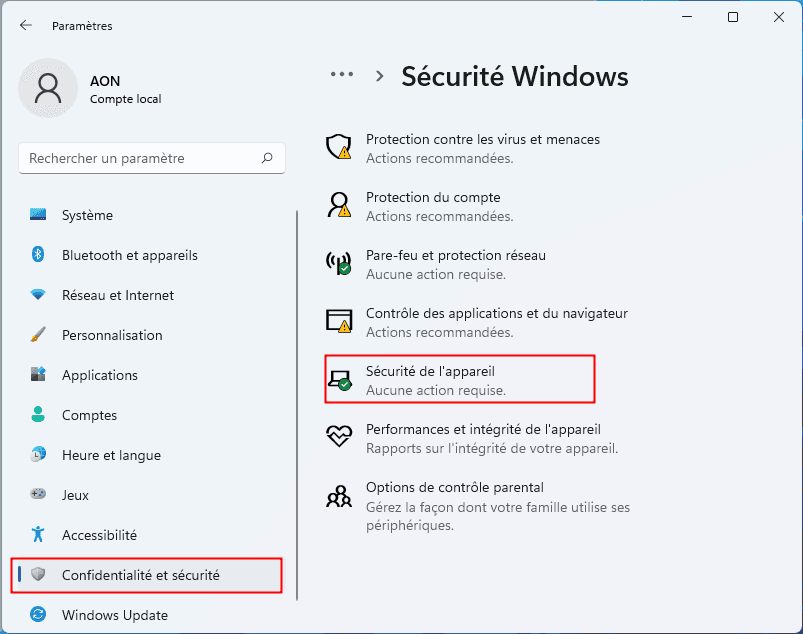Open Pare-feu et protection réseau

tap(455, 255)
